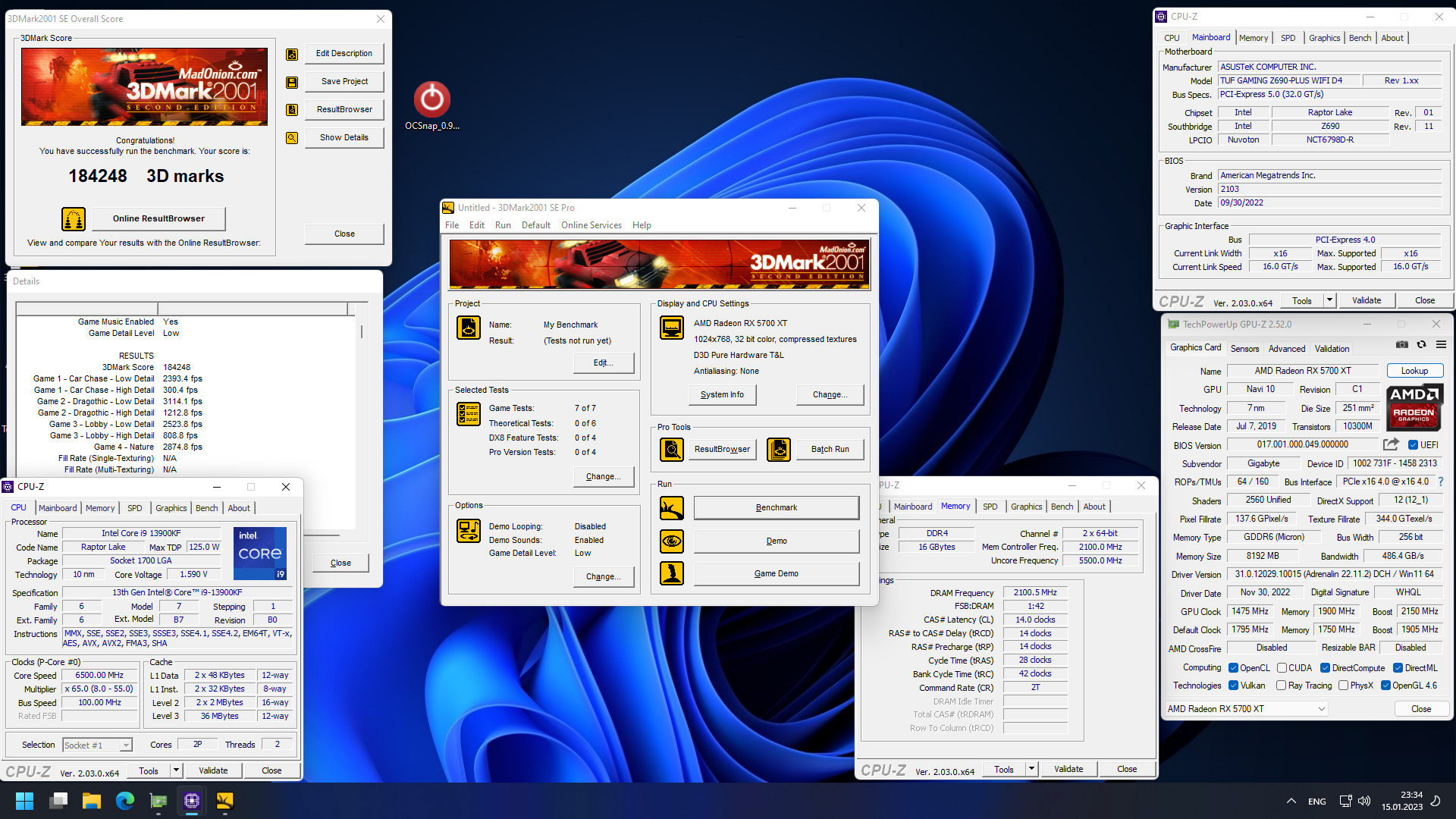Click the Benchmark button

click(x=777, y=508)
